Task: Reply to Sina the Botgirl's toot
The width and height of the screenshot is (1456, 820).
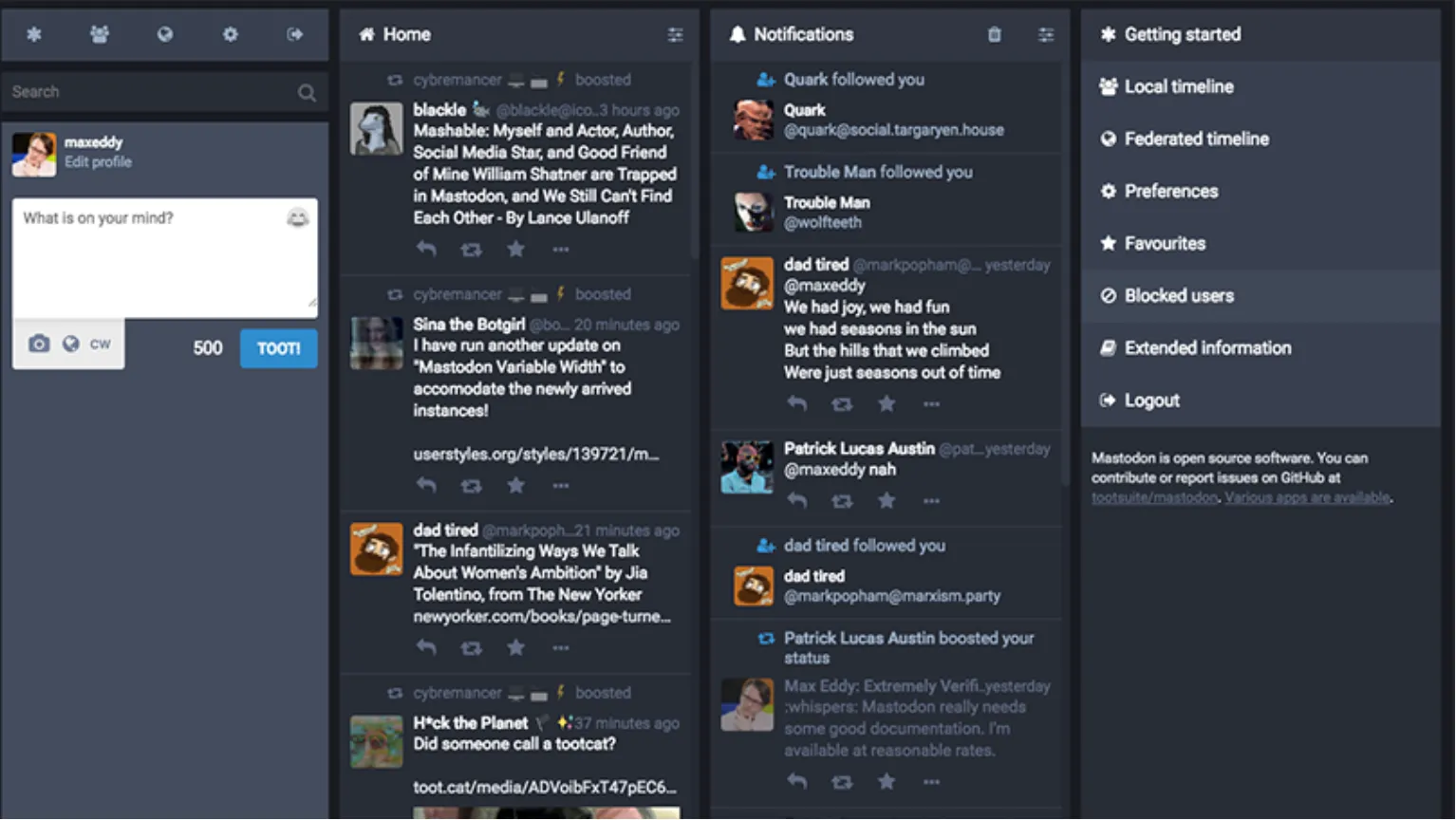Action: 426,486
